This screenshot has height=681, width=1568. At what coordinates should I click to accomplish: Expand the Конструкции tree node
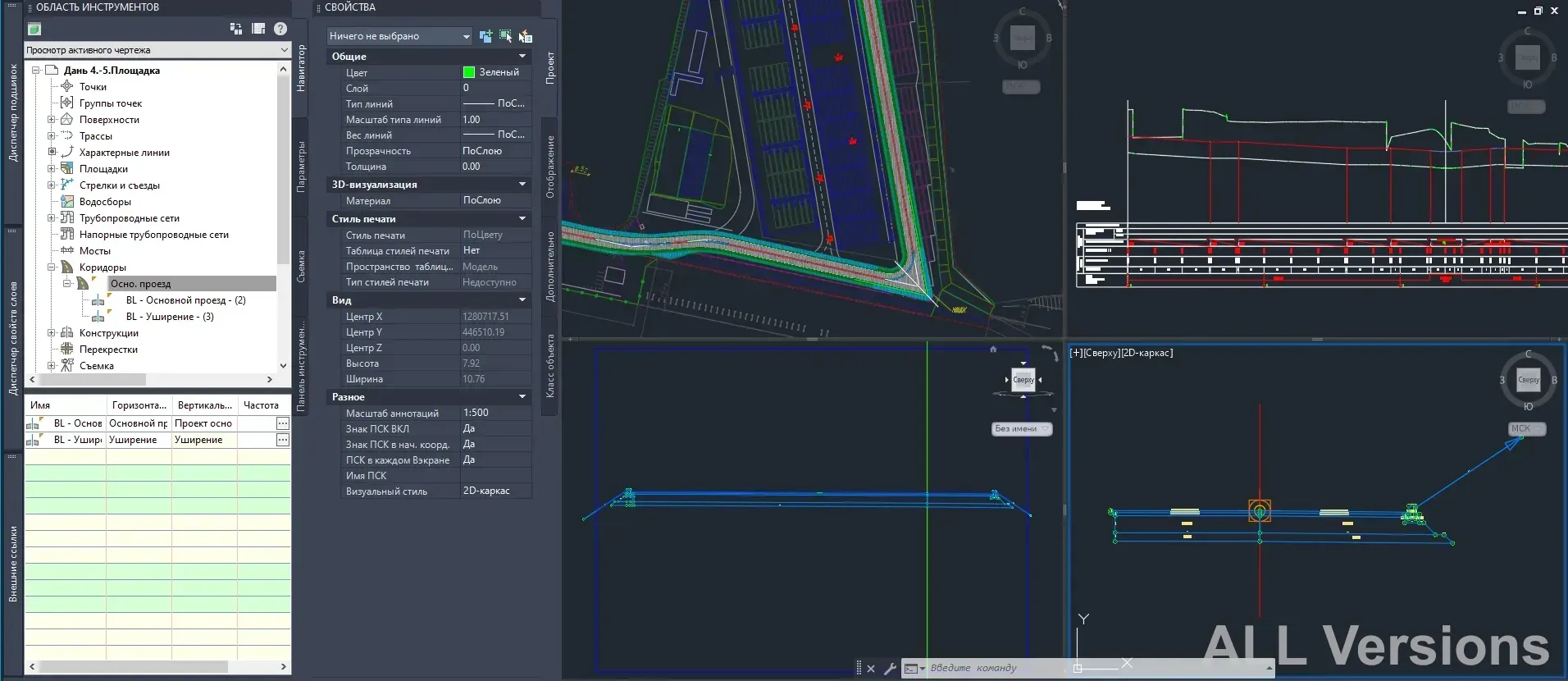pos(52,332)
